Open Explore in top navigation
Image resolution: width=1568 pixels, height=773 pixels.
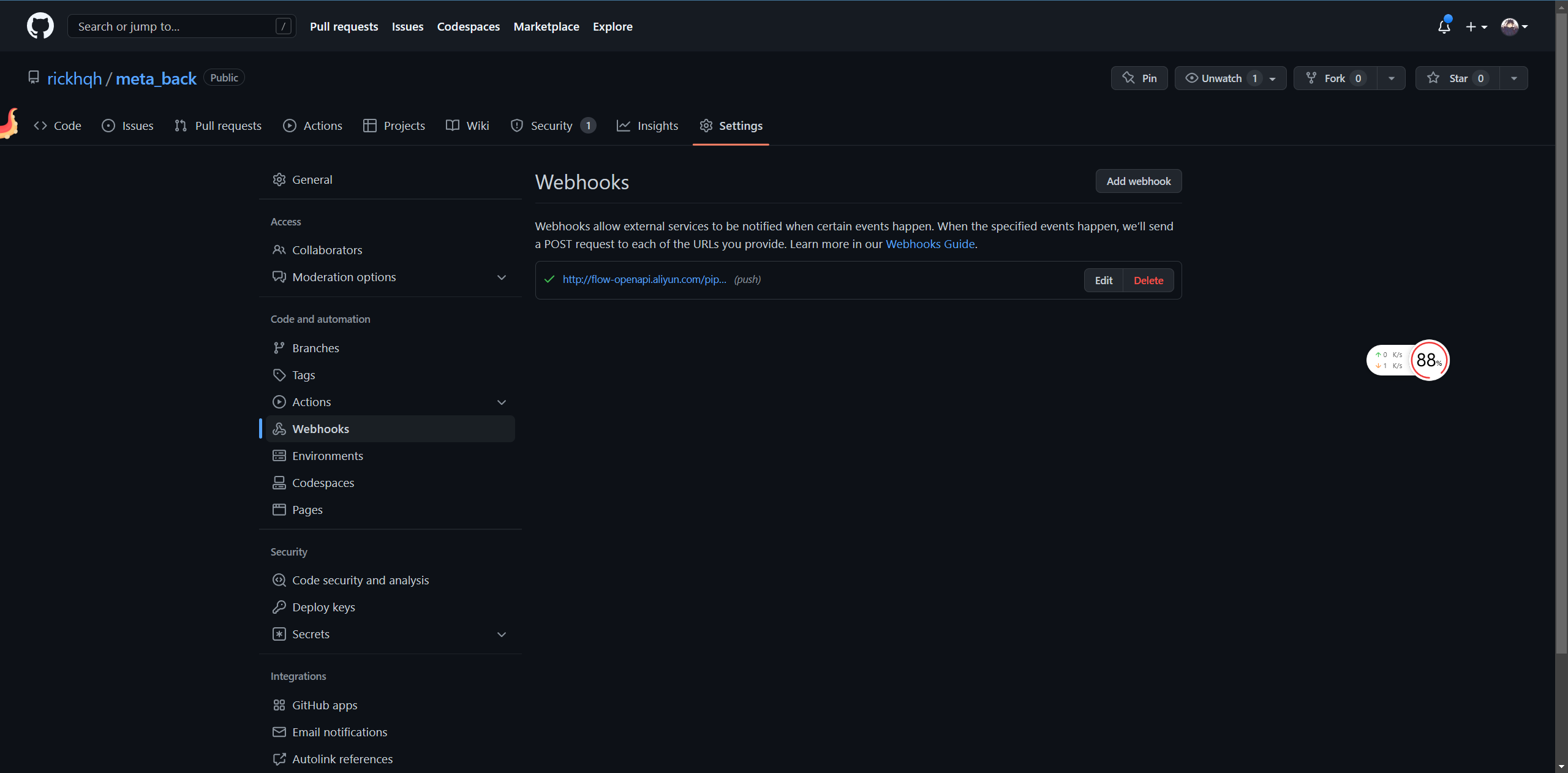tap(612, 26)
